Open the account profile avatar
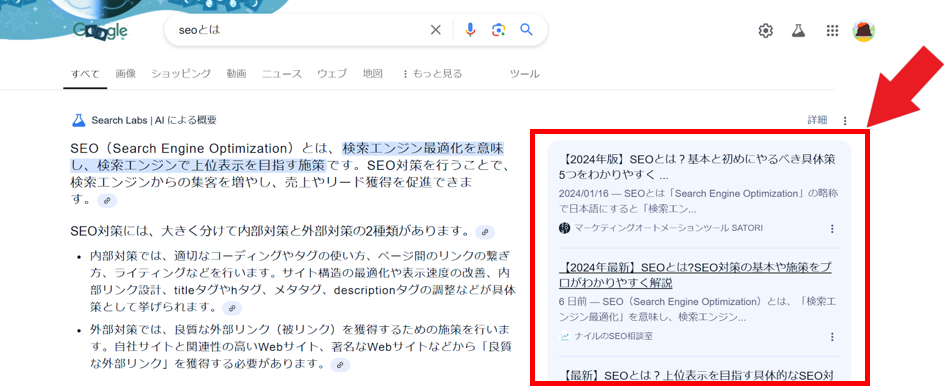This screenshot has width=946, height=389. click(x=863, y=30)
